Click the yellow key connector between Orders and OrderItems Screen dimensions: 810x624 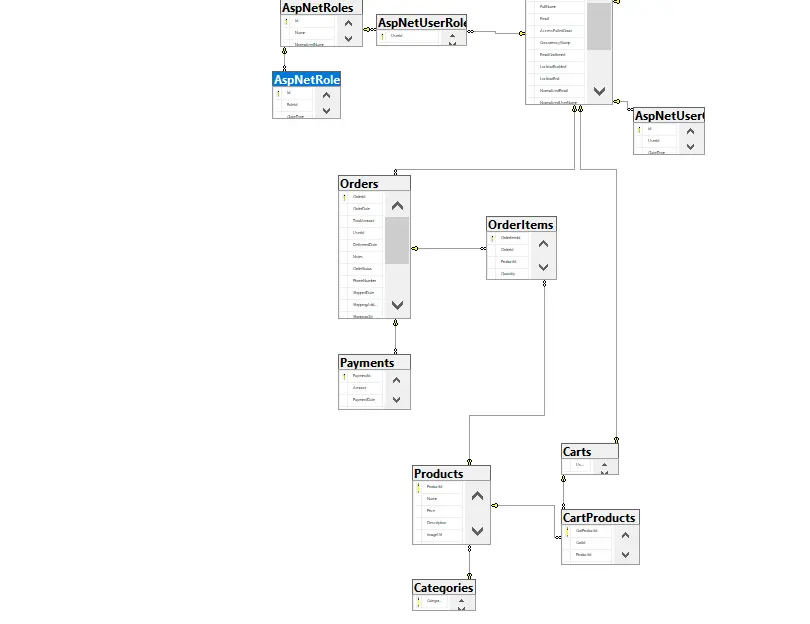pyautogui.click(x=415, y=248)
